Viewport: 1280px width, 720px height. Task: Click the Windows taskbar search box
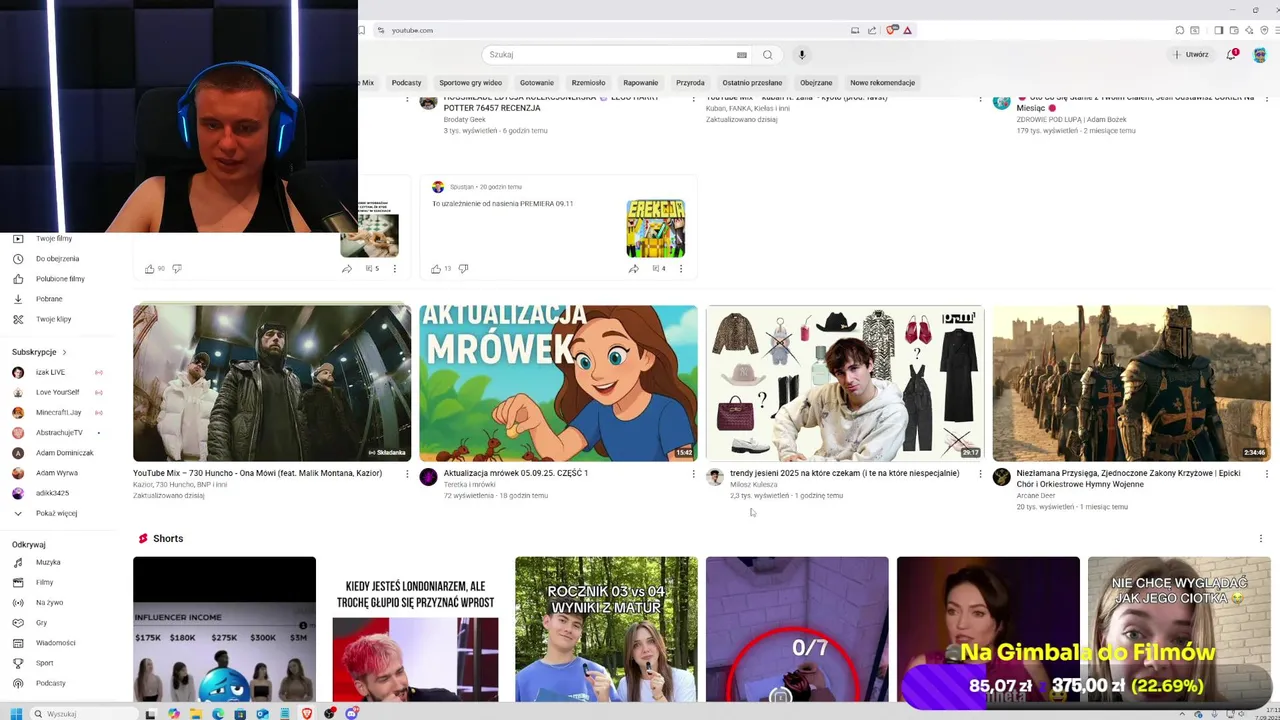[x=86, y=714]
